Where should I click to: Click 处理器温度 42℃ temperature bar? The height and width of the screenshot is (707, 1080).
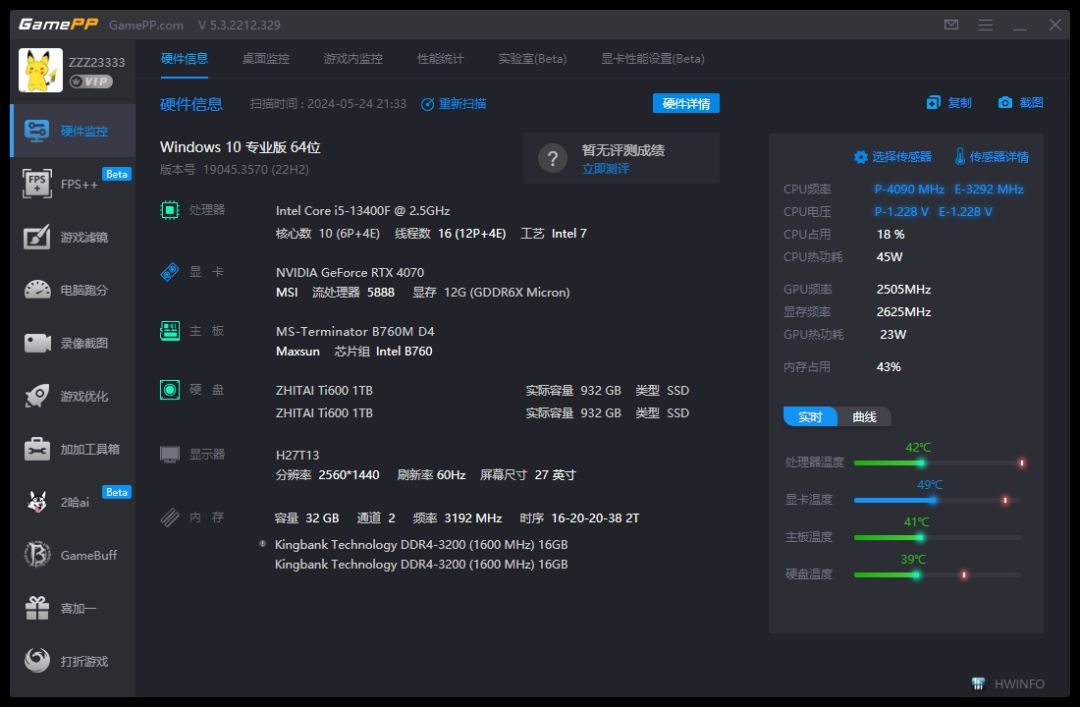coord(937,463)
